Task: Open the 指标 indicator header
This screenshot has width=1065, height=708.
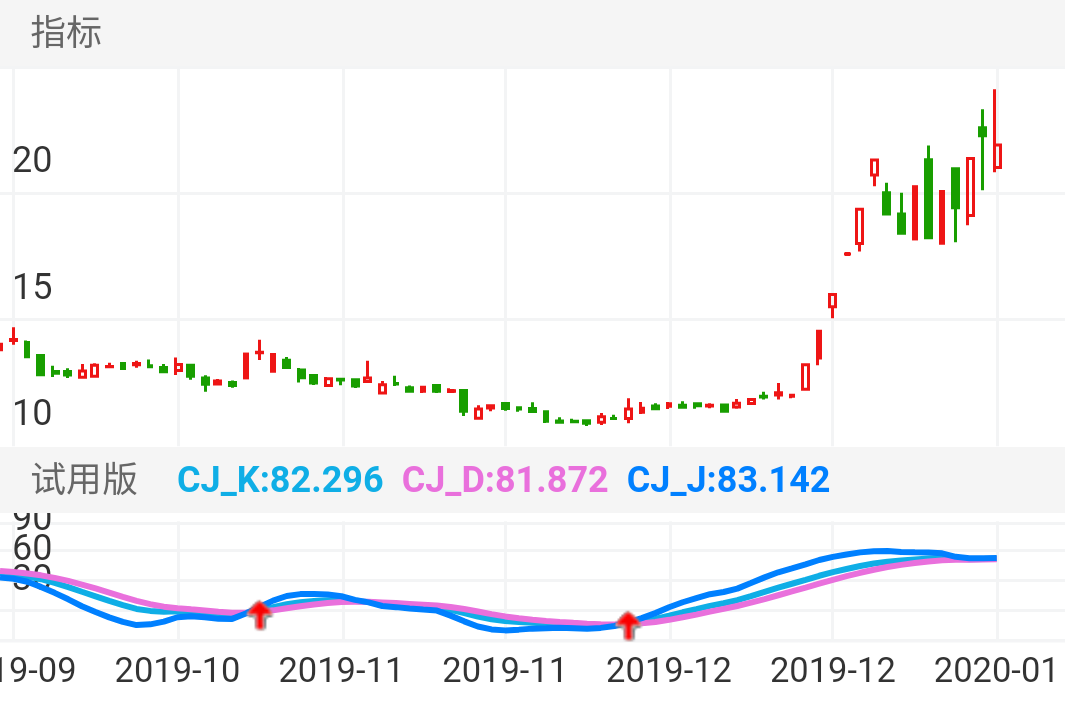Action: pyautogui.click(x=66, y=33)
